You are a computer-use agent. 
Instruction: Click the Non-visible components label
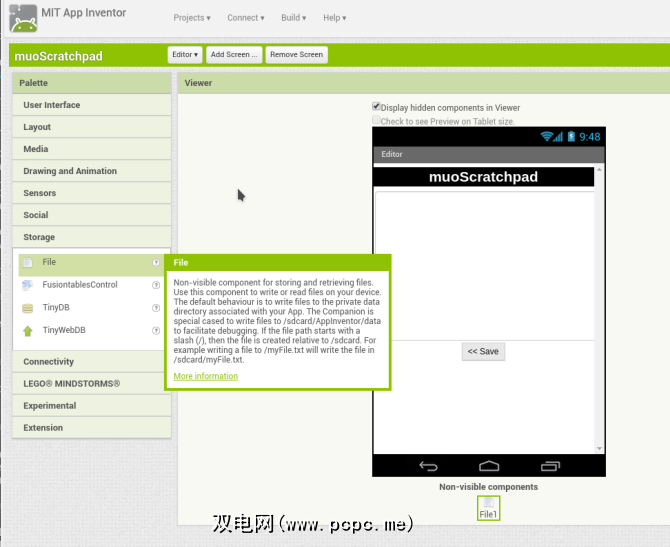(x=488, y=487)
